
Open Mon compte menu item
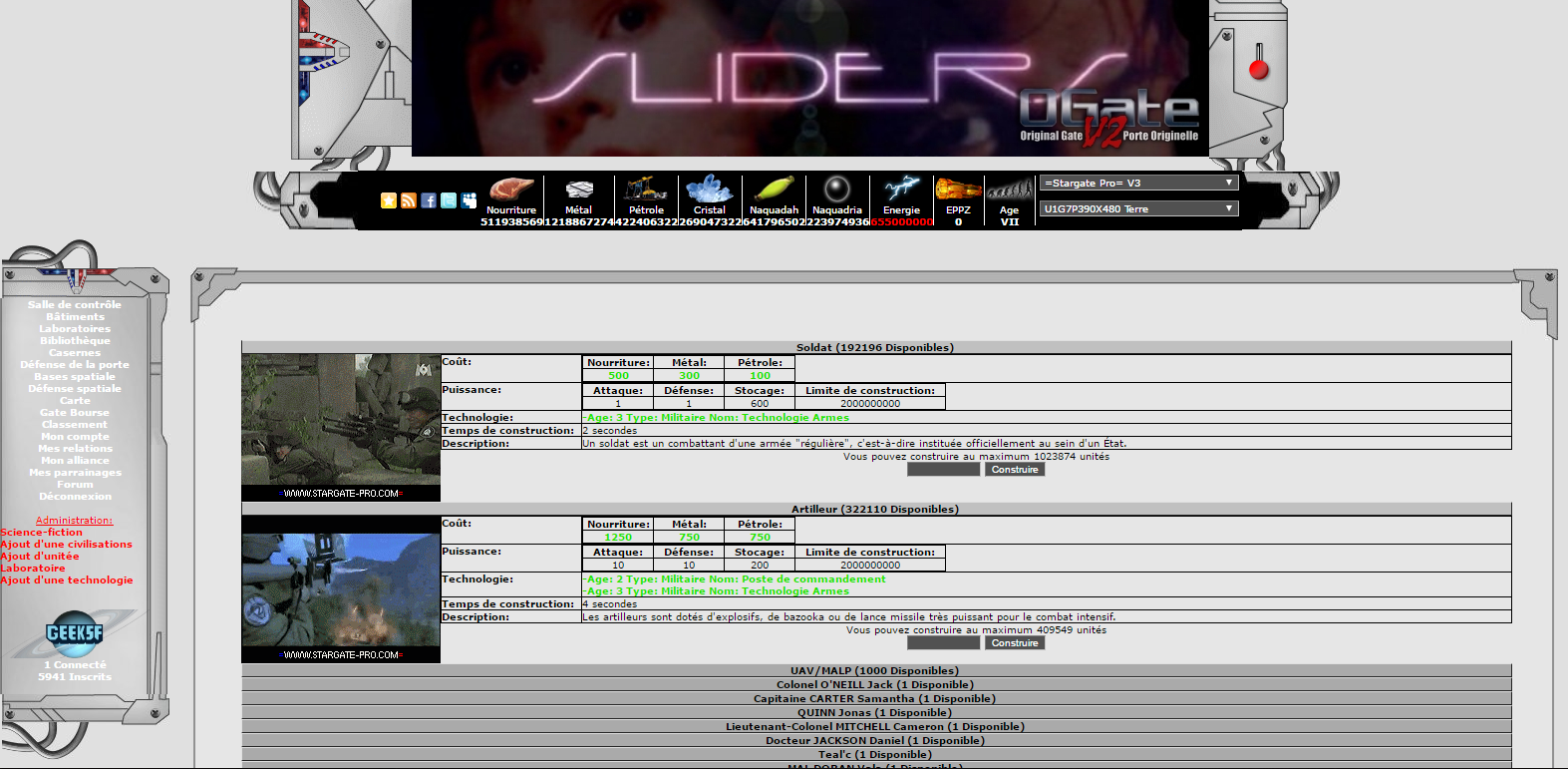(x=75, y=437)
